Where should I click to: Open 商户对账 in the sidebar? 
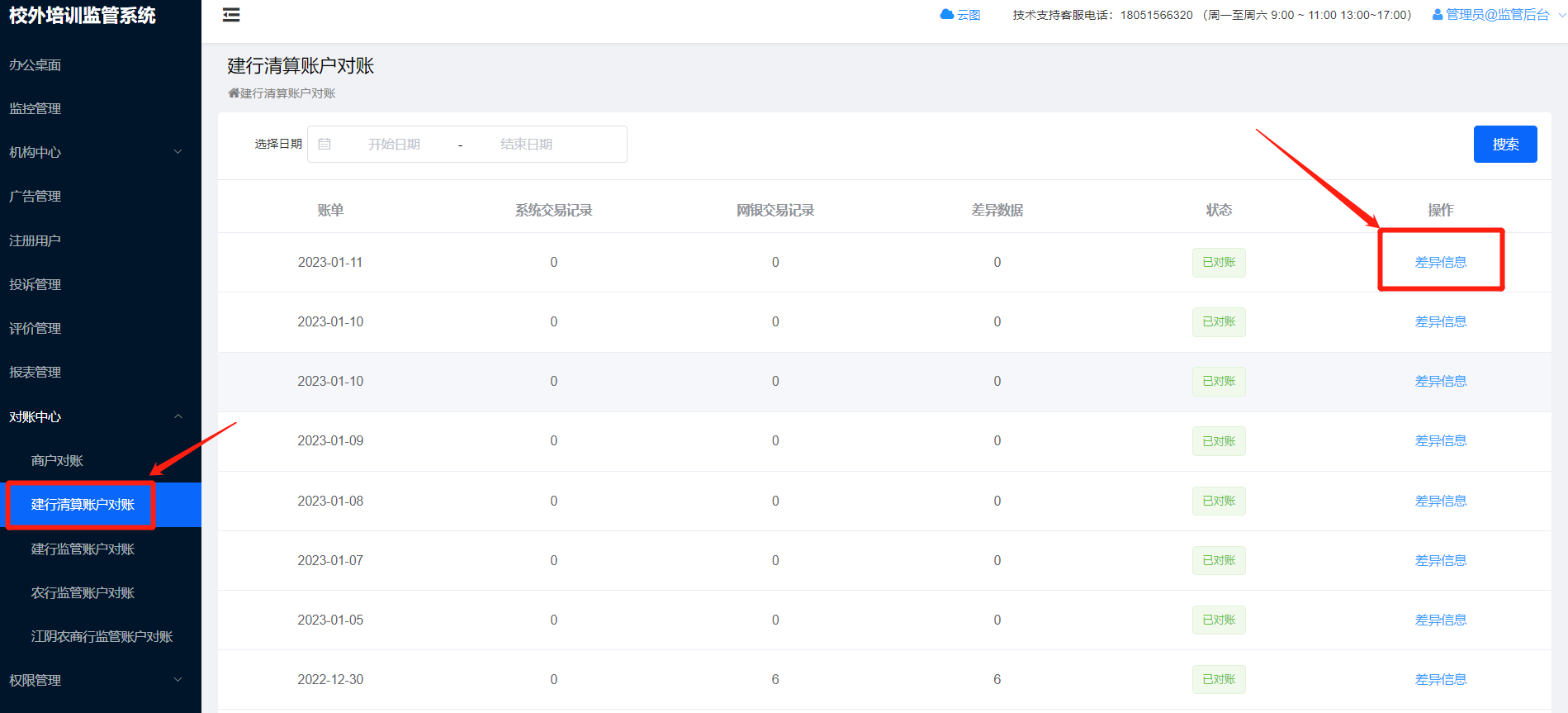point(57,461)
